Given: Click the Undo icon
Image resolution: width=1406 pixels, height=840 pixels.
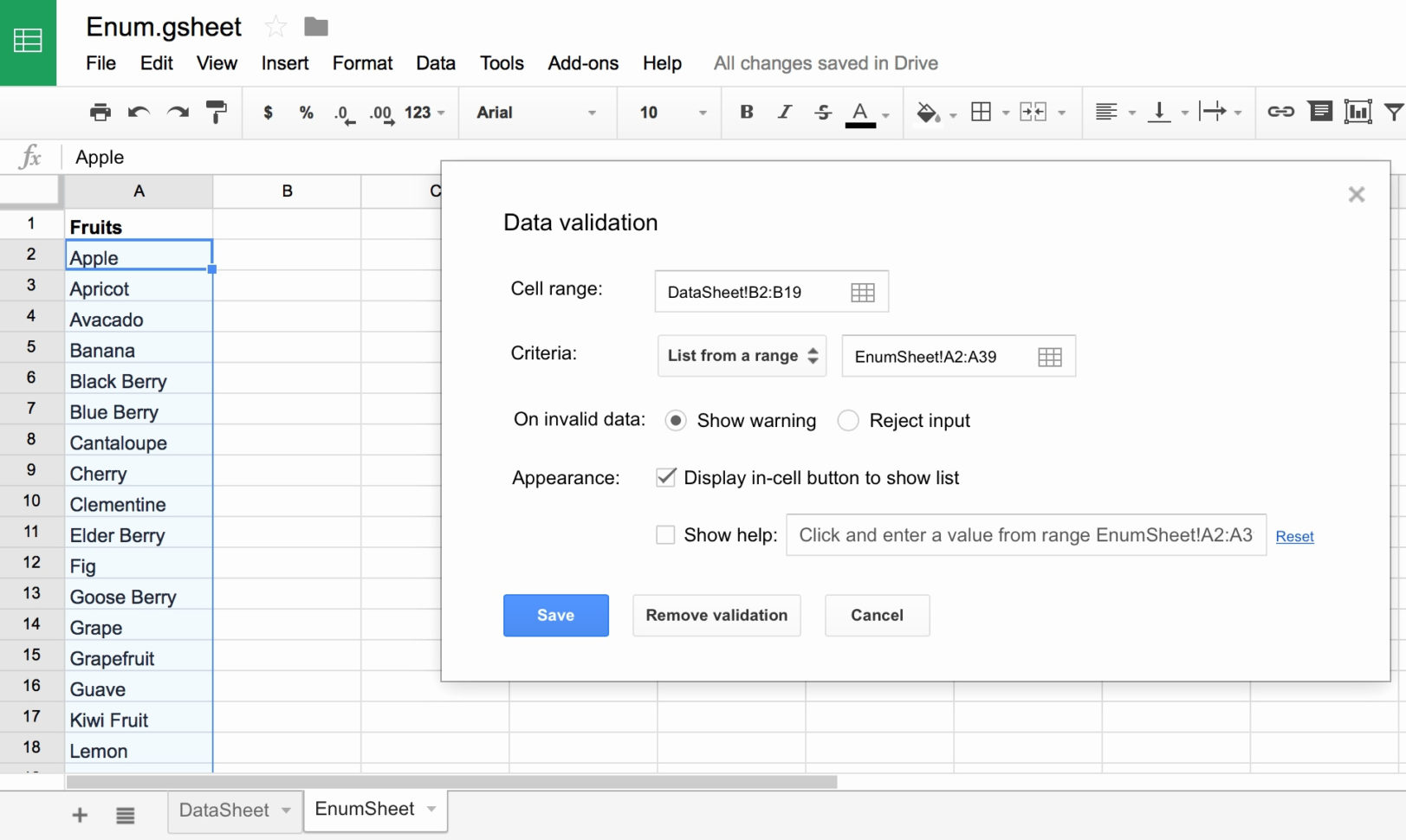Looking at the screenshot, I should [x=138, y=112].
